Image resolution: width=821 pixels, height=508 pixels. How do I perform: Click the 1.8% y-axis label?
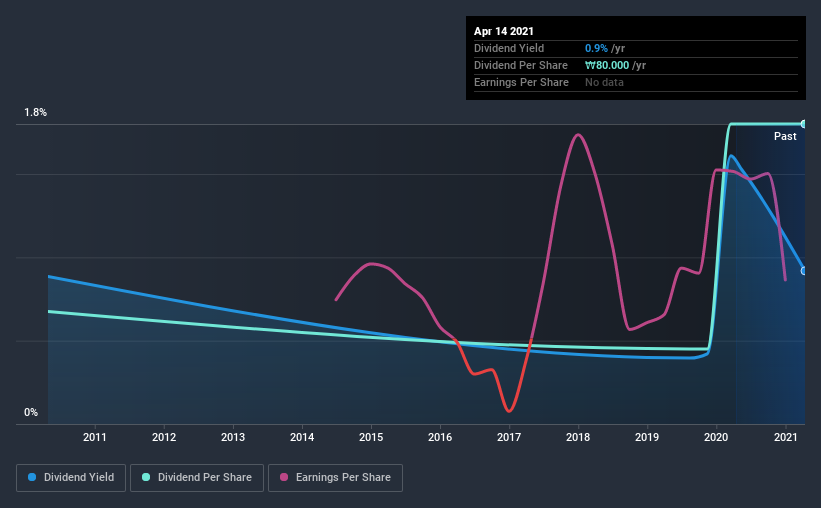pos(36,113)
